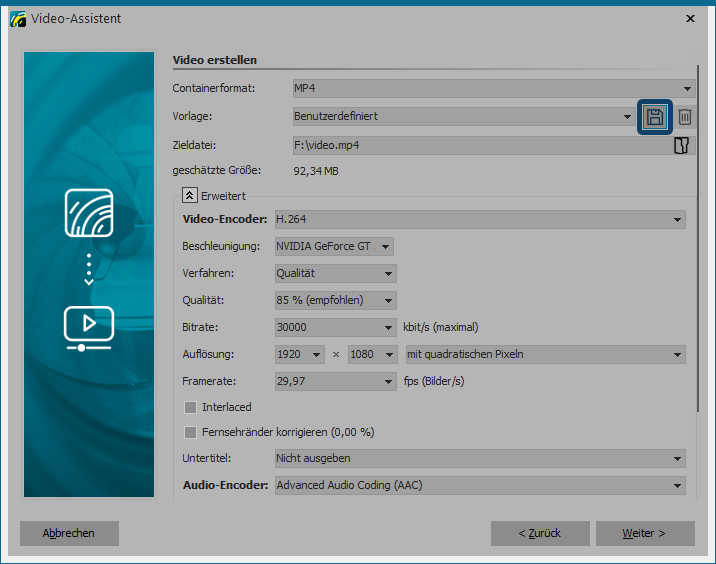
Task: Click the delete template trash icon
Action: tap(685, 117)
